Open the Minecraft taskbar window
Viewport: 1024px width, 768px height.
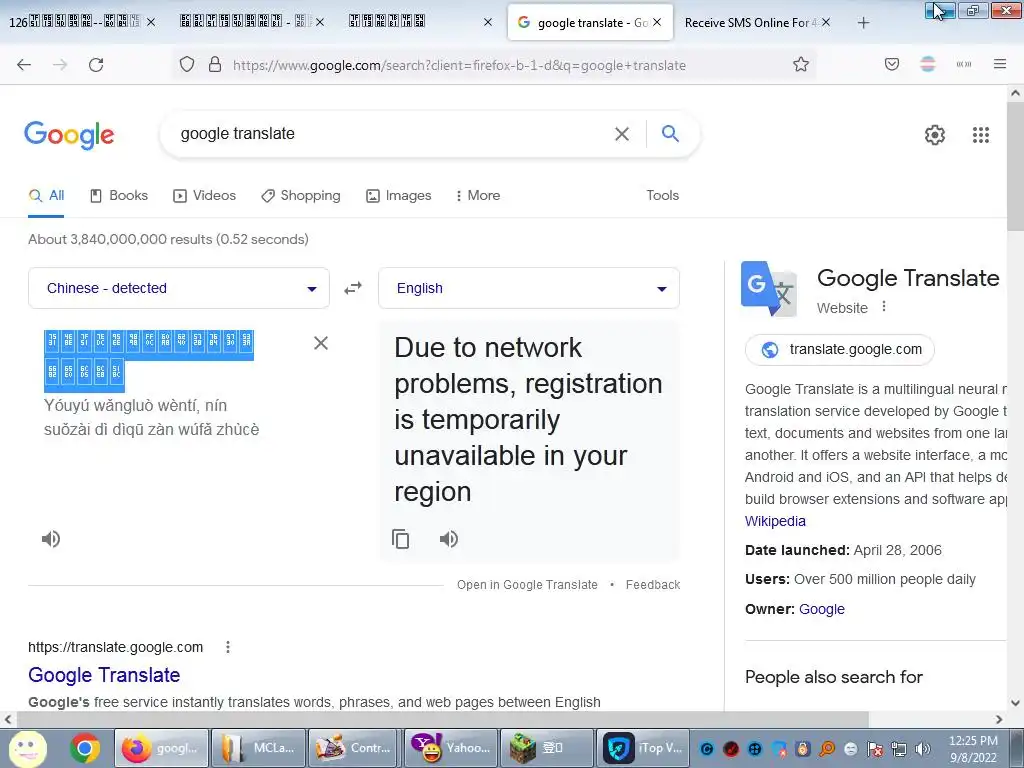click(547, 748)
